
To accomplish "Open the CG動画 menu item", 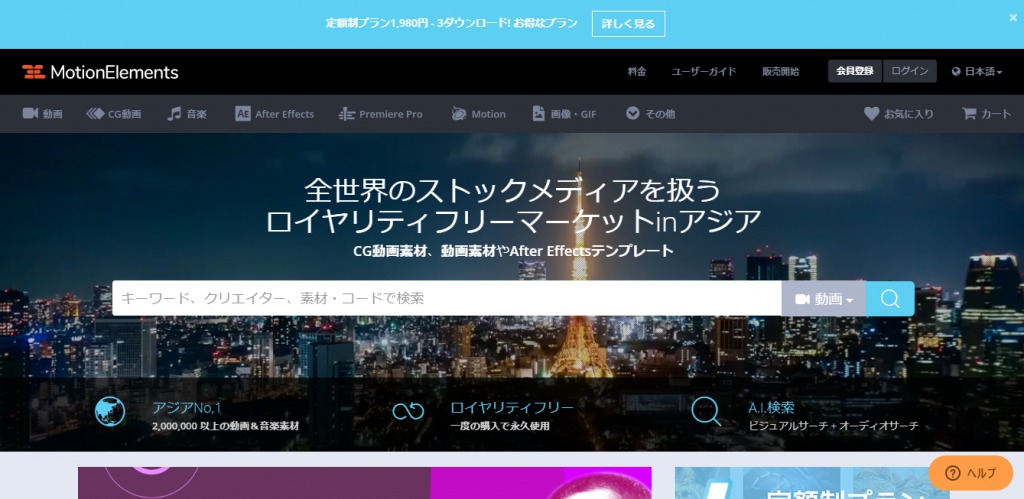I will coord(114,114).
